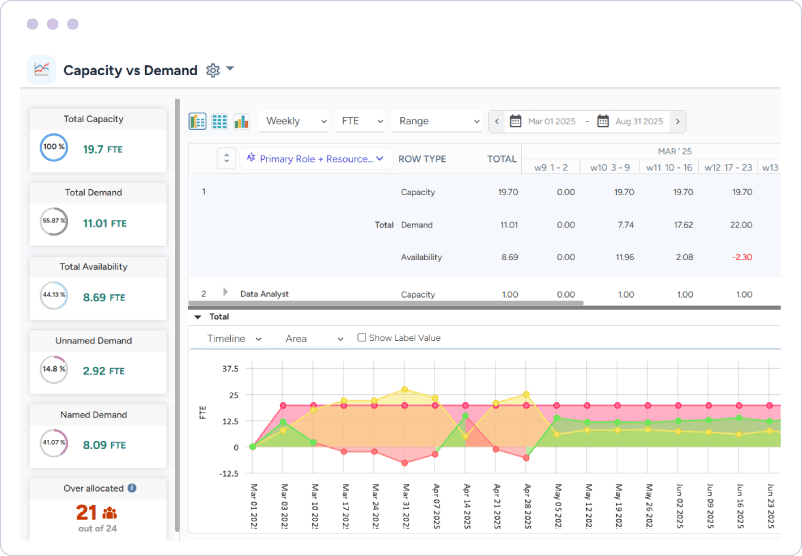Viewport: 802px width, 556px height.
Task: Click the Total Availability 44.13 % ring
Action: click(x=54, y=296)
